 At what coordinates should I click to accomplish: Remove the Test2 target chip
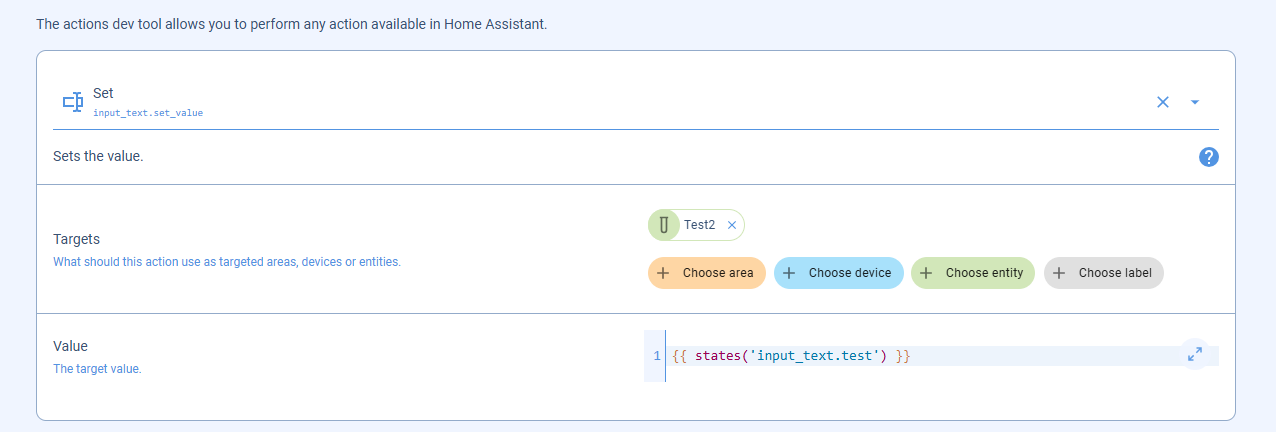pyautogui.click(x=732, y=225)
